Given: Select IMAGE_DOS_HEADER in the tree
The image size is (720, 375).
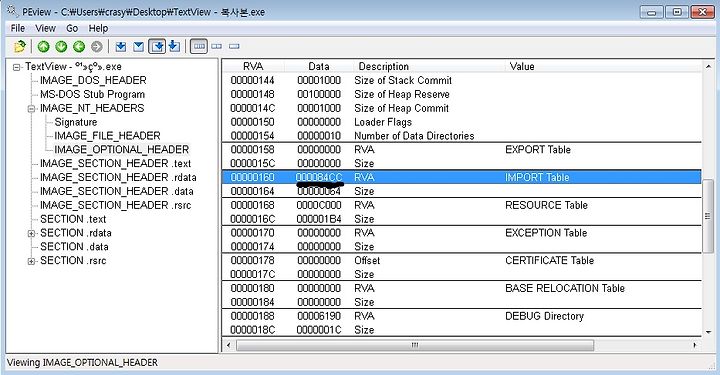Looking at the screenshot, I should pyautogui.click(x=93, y=80).
